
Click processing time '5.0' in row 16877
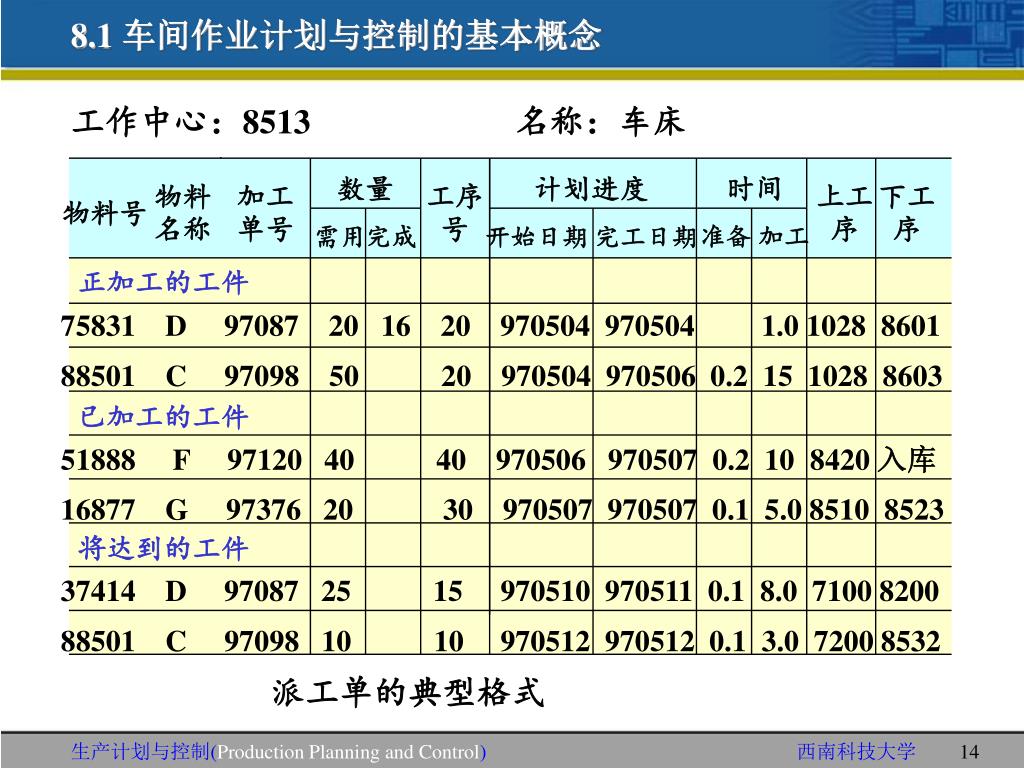pos(782,509)
